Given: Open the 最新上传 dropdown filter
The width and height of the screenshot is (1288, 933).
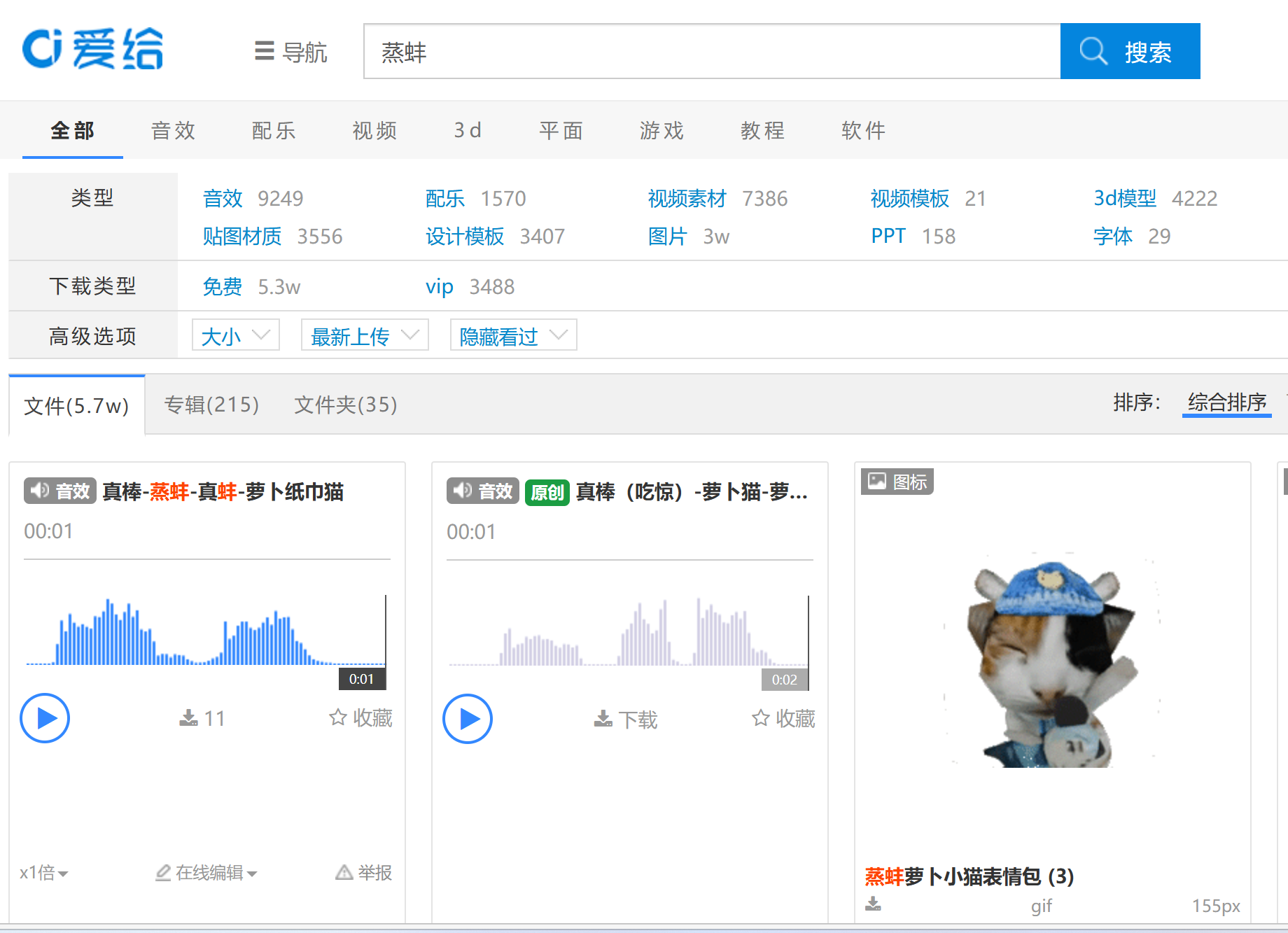Looking at the screenshot, I should click(364, 336).
